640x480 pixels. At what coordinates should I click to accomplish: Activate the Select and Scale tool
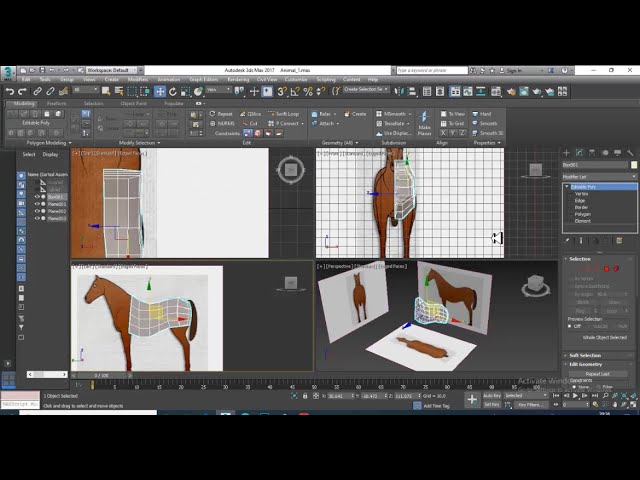point(185,91)
